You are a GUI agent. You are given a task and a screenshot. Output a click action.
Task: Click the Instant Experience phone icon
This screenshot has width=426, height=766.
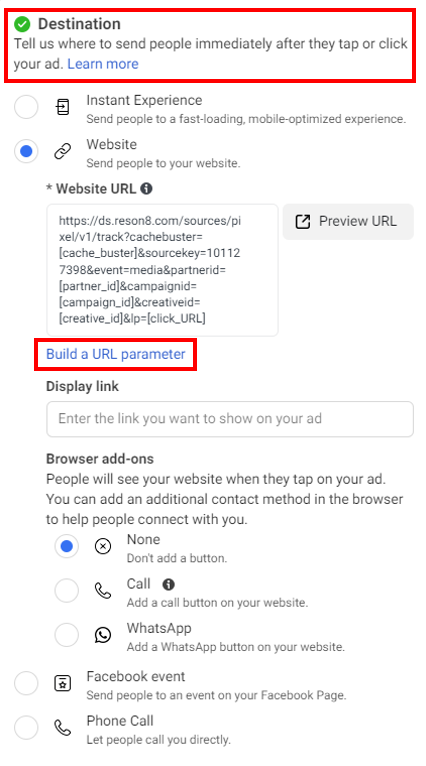click(63, 107)
